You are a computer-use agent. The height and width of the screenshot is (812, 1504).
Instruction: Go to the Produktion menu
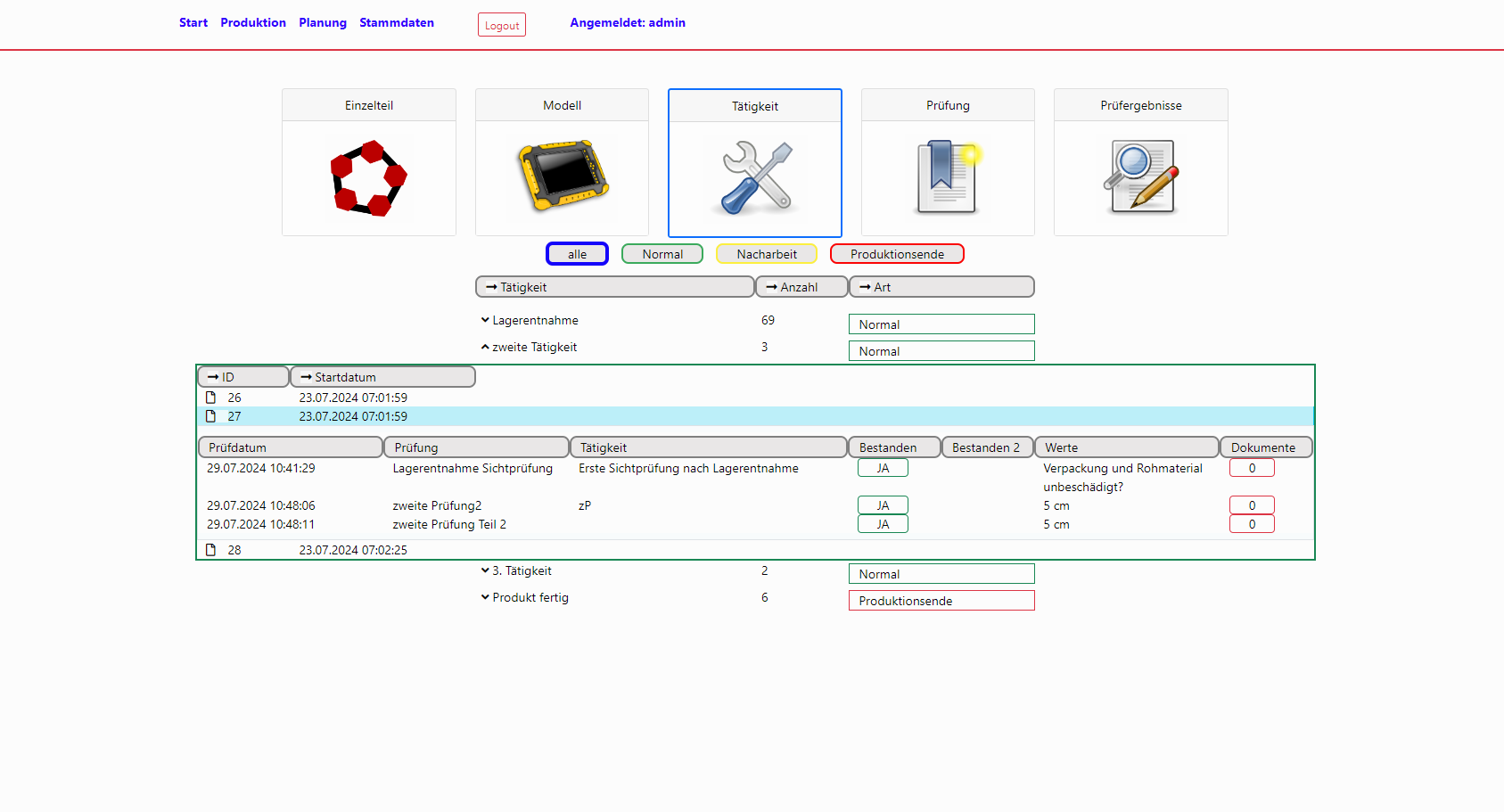252,22
